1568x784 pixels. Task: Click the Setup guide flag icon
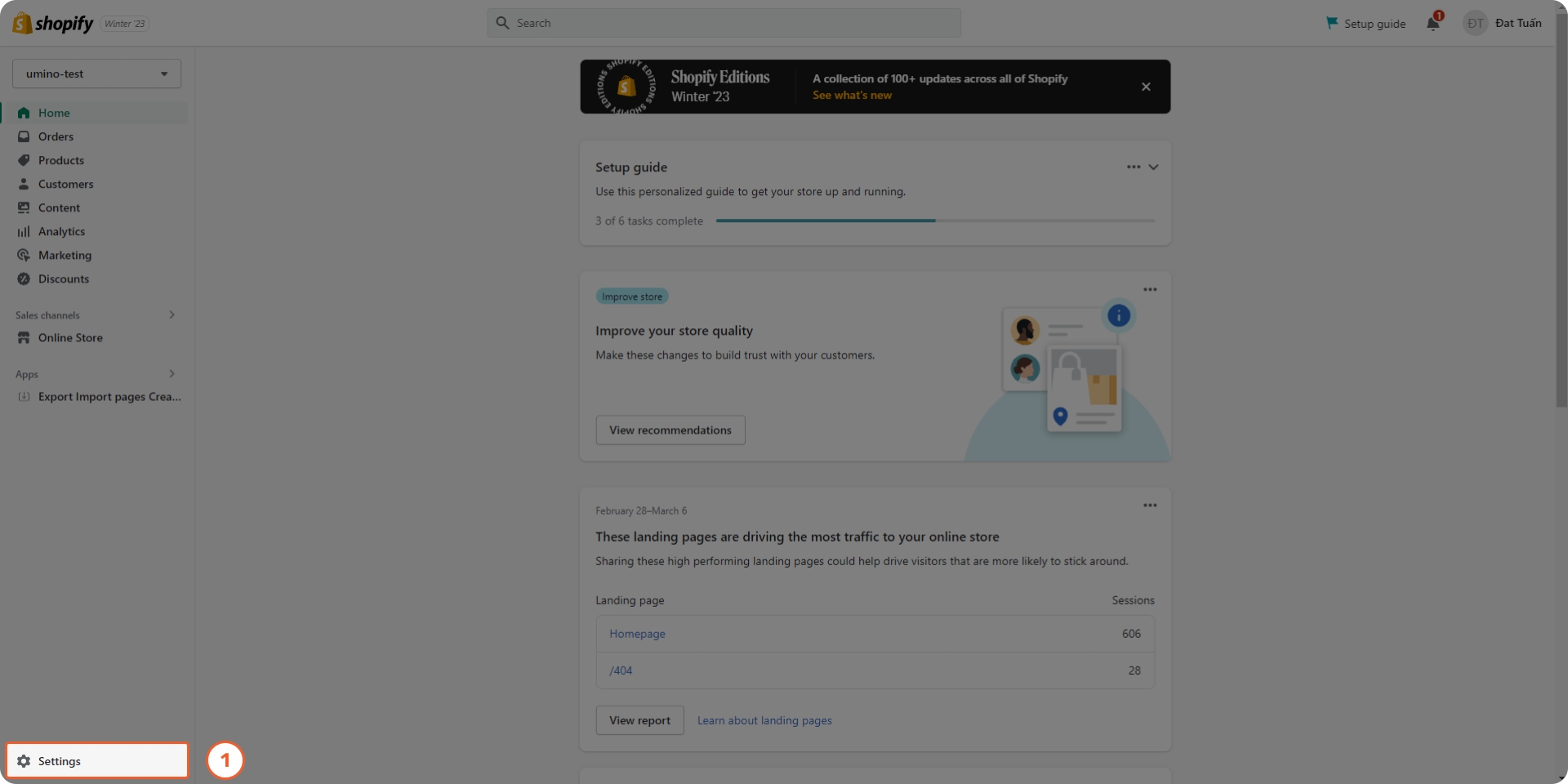click(1332, 23)
